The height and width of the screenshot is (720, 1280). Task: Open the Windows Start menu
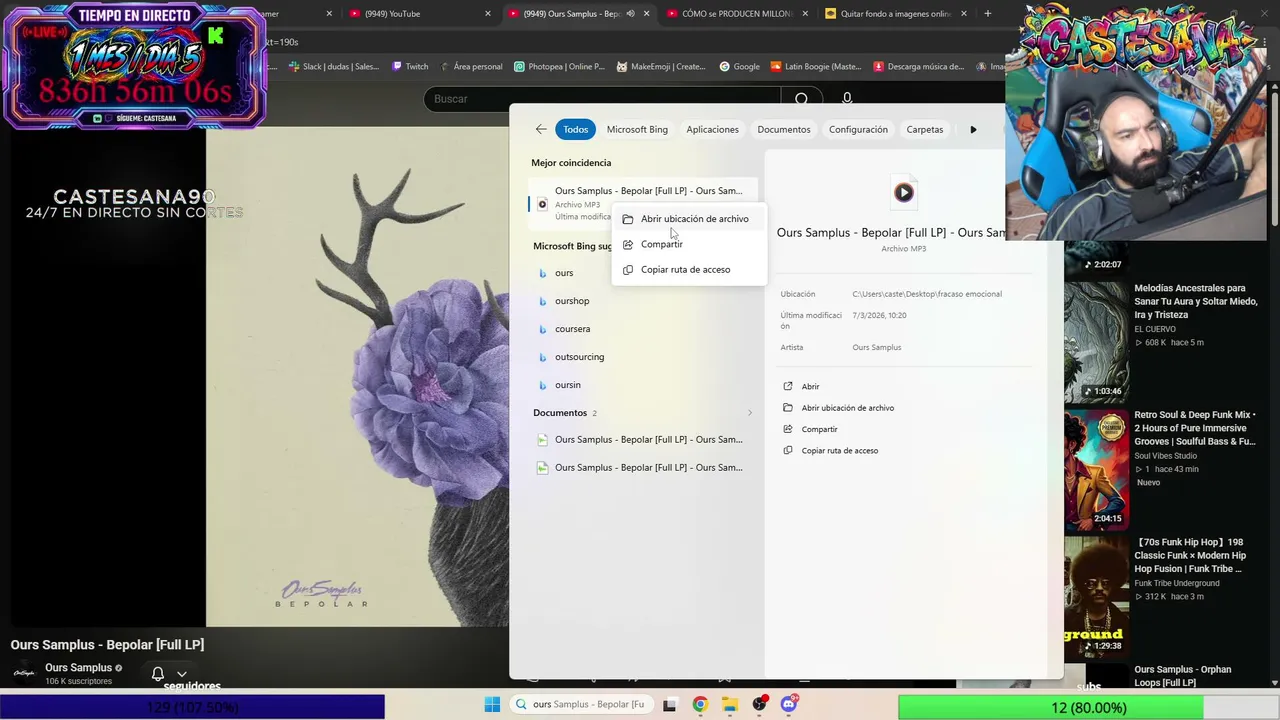click(x=492, y=705)
